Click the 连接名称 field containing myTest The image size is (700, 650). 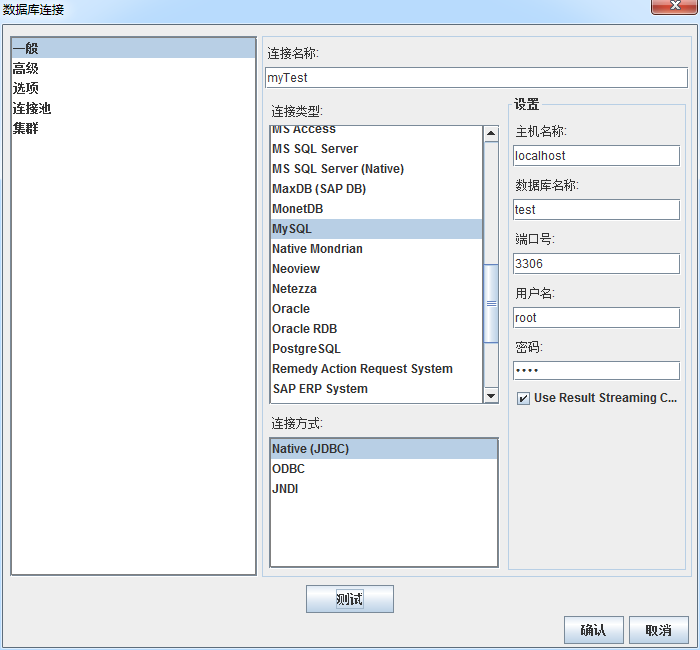click(x=476, y=78)
